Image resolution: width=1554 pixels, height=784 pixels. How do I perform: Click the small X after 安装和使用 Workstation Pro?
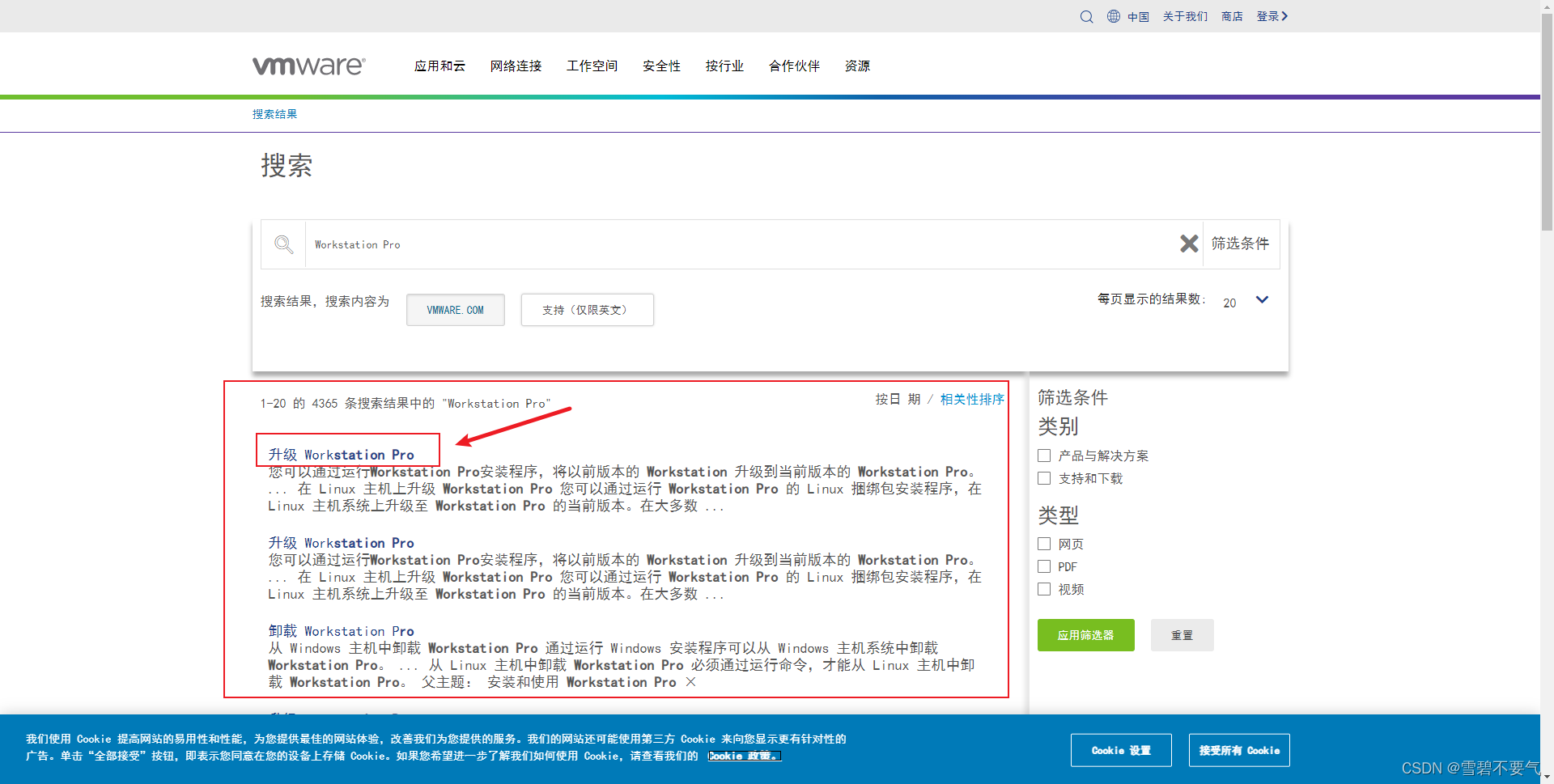pyautogui.click(x=690, y=682)
